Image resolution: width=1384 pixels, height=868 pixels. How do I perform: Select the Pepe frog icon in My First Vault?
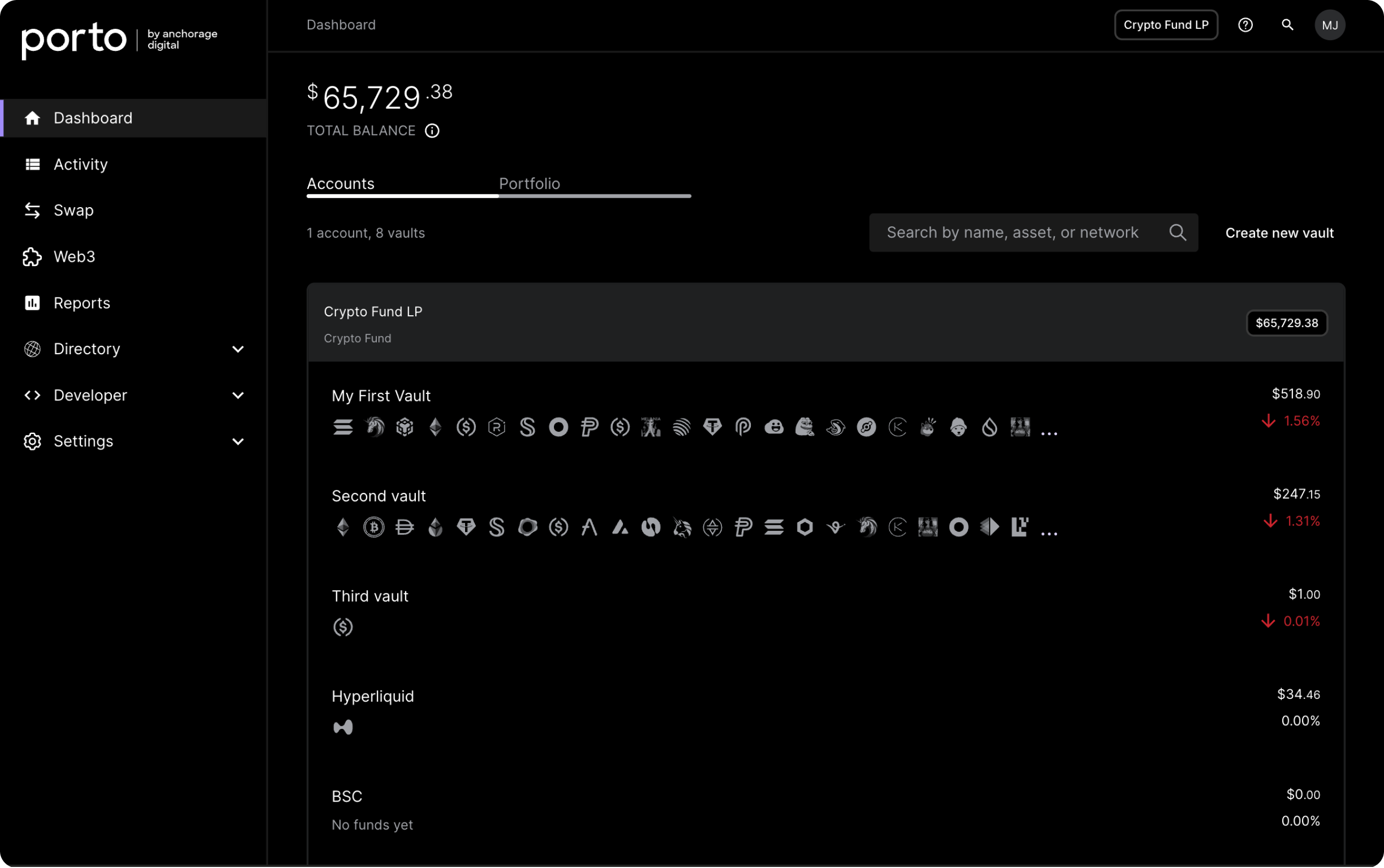click(805, 427)
